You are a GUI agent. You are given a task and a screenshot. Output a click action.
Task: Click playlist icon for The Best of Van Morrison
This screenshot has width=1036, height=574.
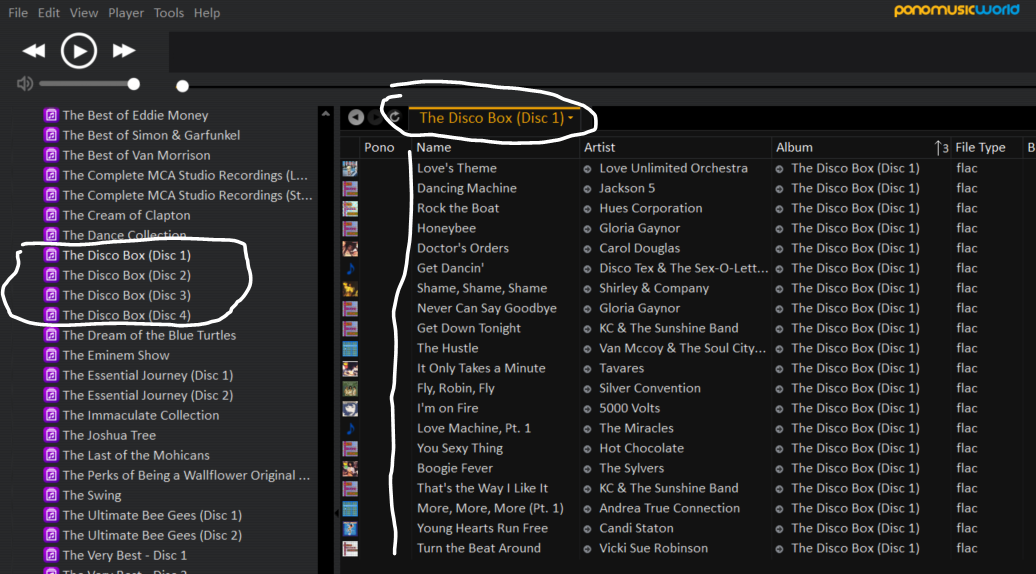point(51,155)
